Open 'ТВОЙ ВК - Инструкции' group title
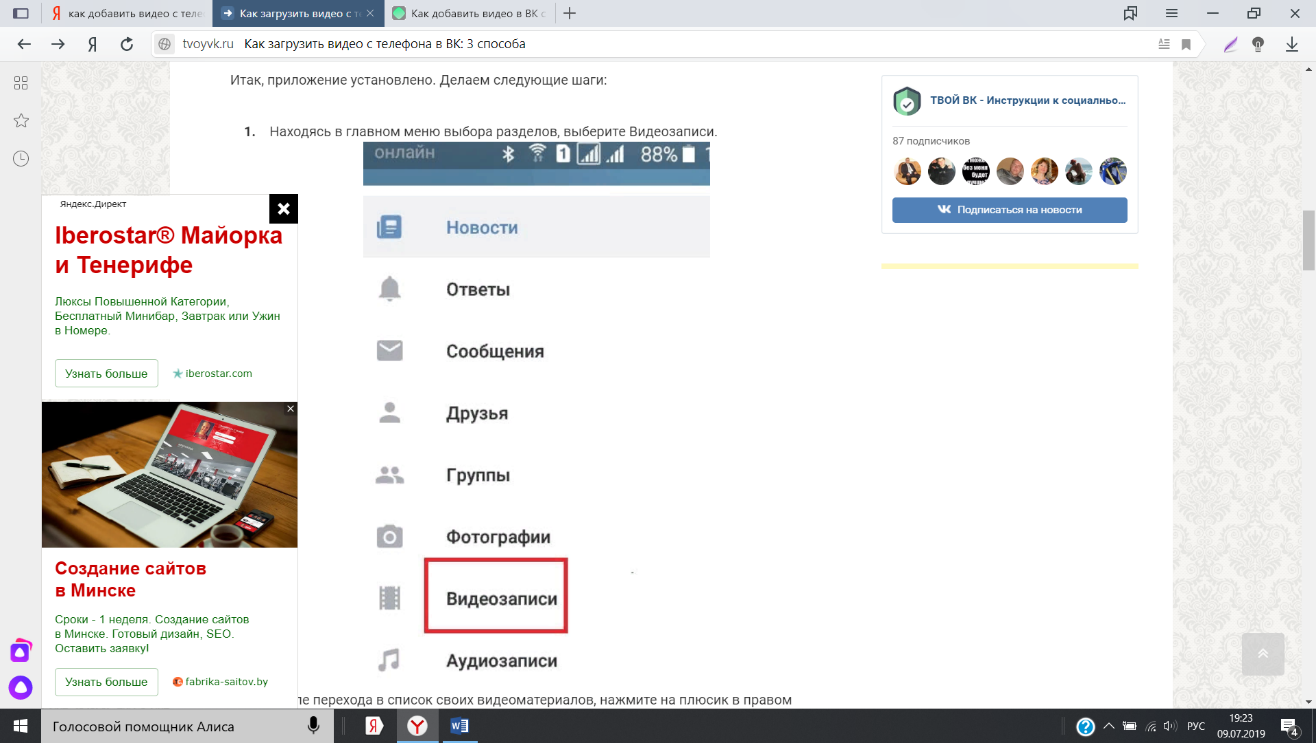Viewport: 1316px width, 743px height. pyautogui.click(x=1028, y=101)
